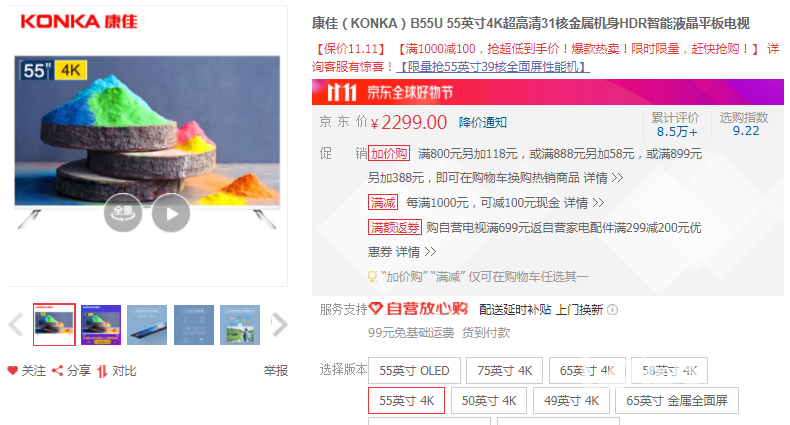This screenshot has width=790, height=425.
Task: Open the 限量抢55英寸39核全面屏 link
Action: (493, 66)
